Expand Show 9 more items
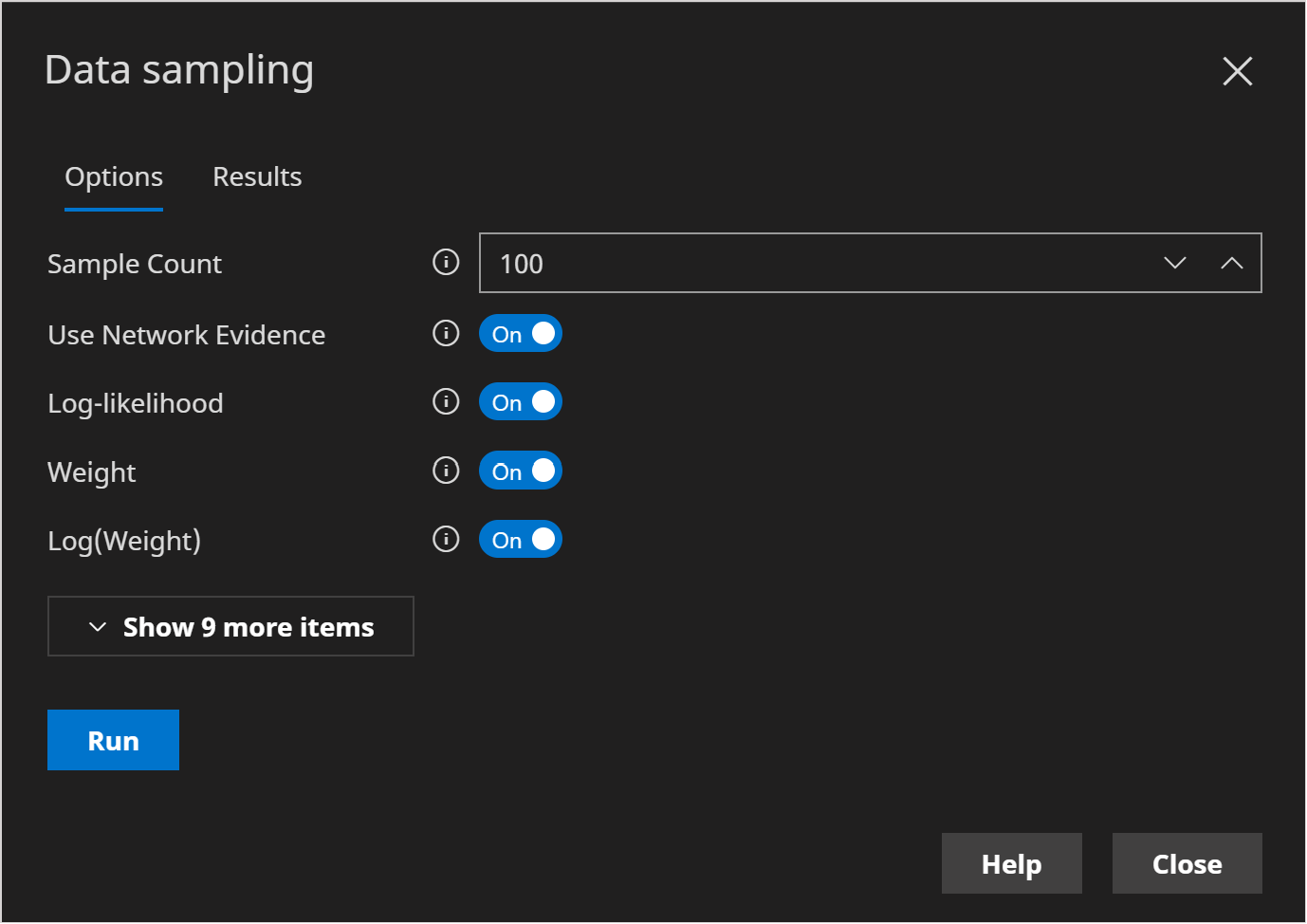 click(x=230, y=626)
